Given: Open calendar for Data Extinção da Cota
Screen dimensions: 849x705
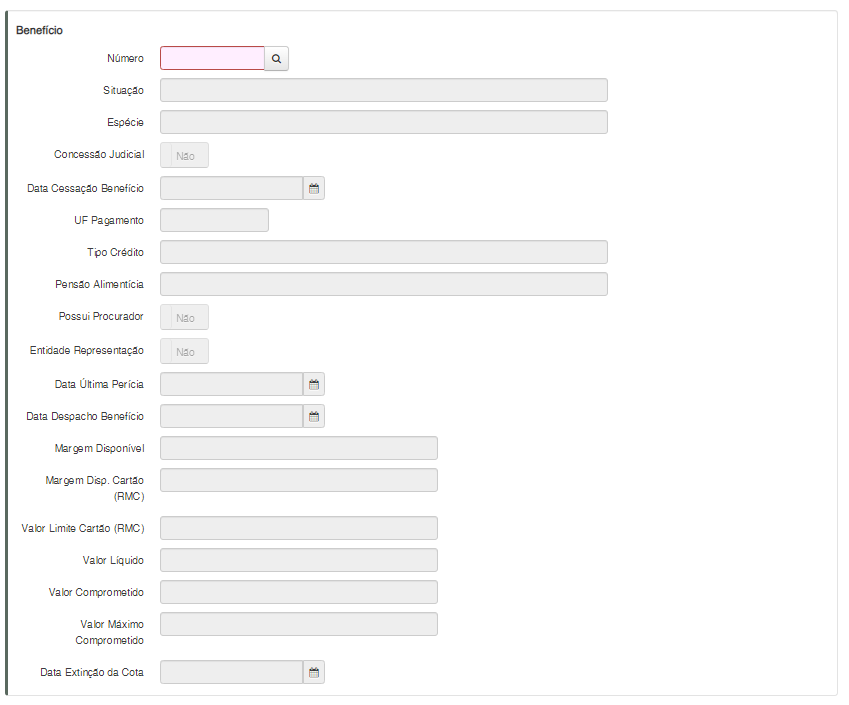Looking at the screenshot, I should coord(313,672).
